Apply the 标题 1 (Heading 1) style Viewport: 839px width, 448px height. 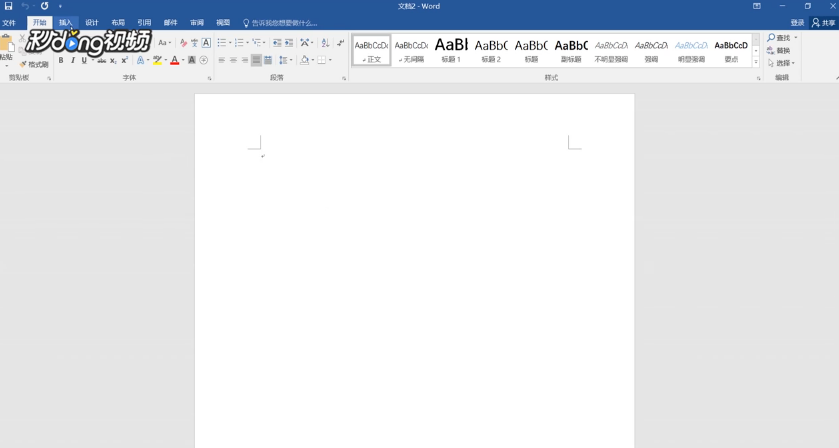[451, 51]
